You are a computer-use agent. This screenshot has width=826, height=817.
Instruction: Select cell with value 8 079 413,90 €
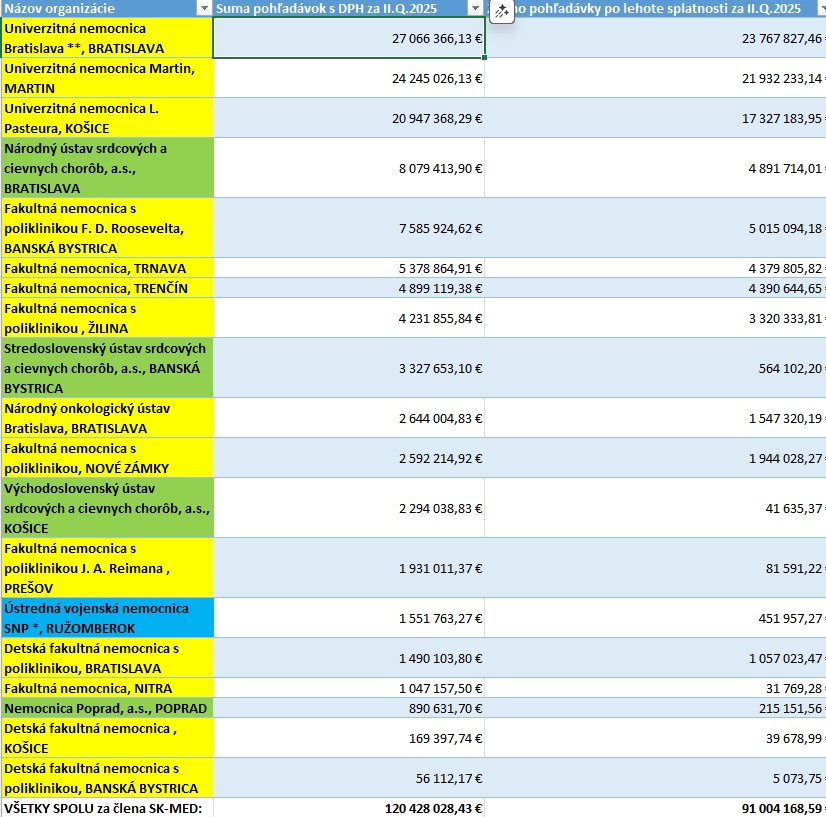(349, 168)
